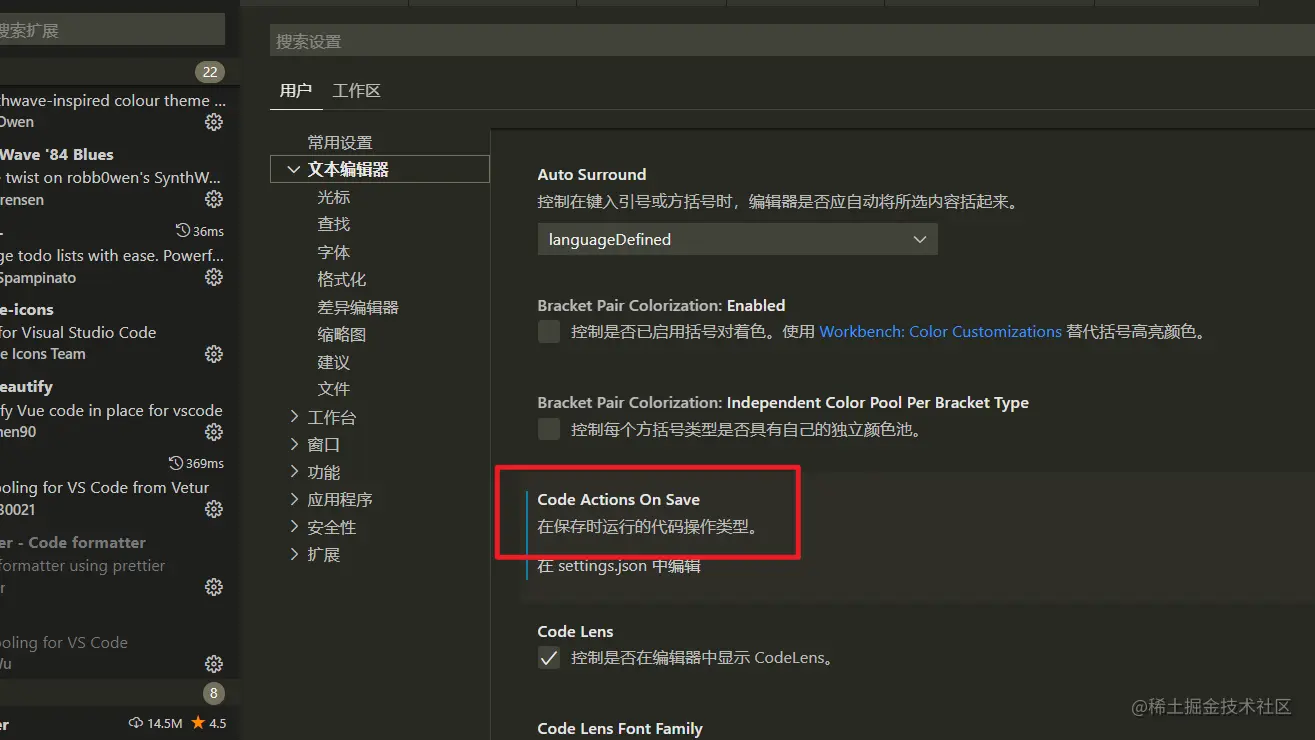This screenshot has height=740, width=1315.
Task: Expand the 安全性 settings section
Action: [294, 526]
